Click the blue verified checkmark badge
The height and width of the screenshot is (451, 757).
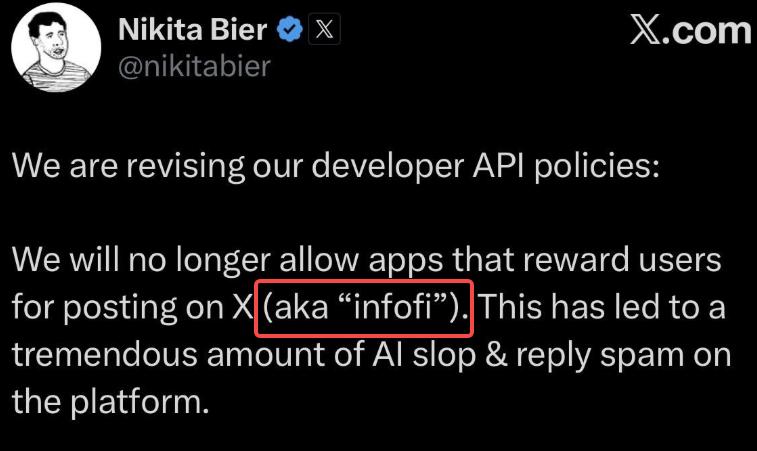289,31
